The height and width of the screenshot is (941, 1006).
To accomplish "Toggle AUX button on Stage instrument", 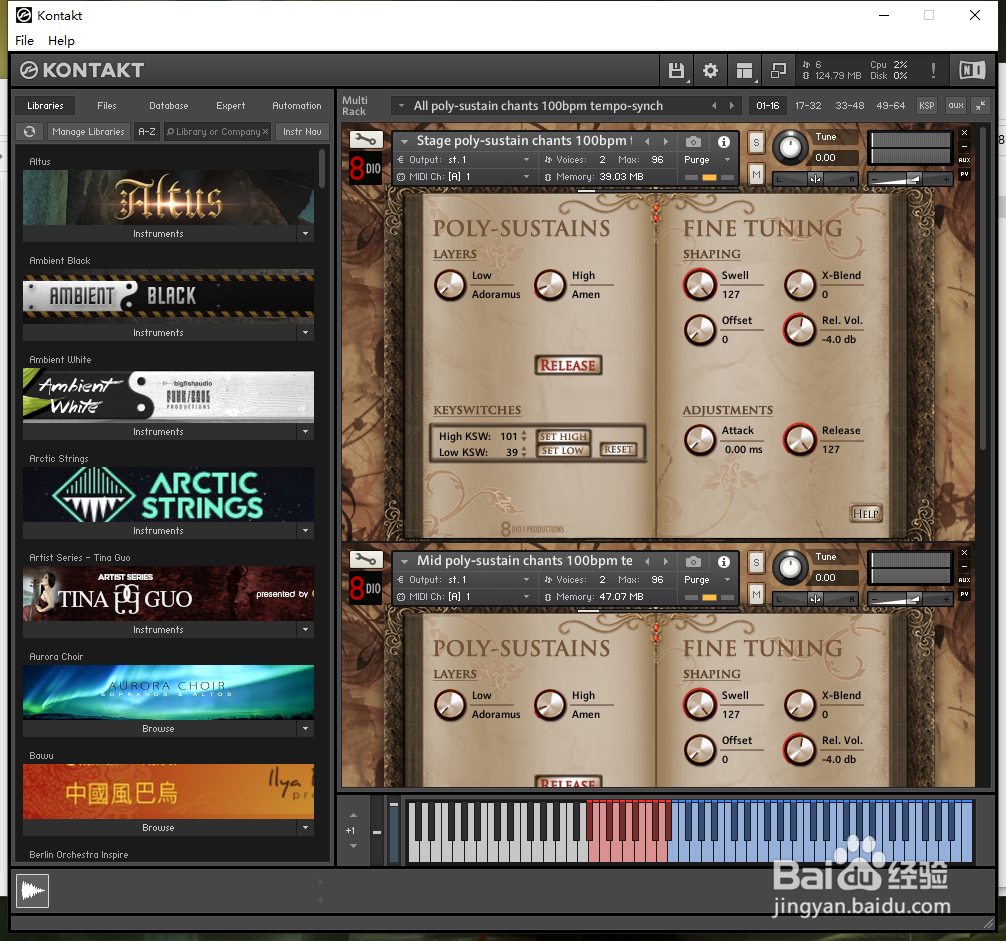I will [x=964, y=160].
